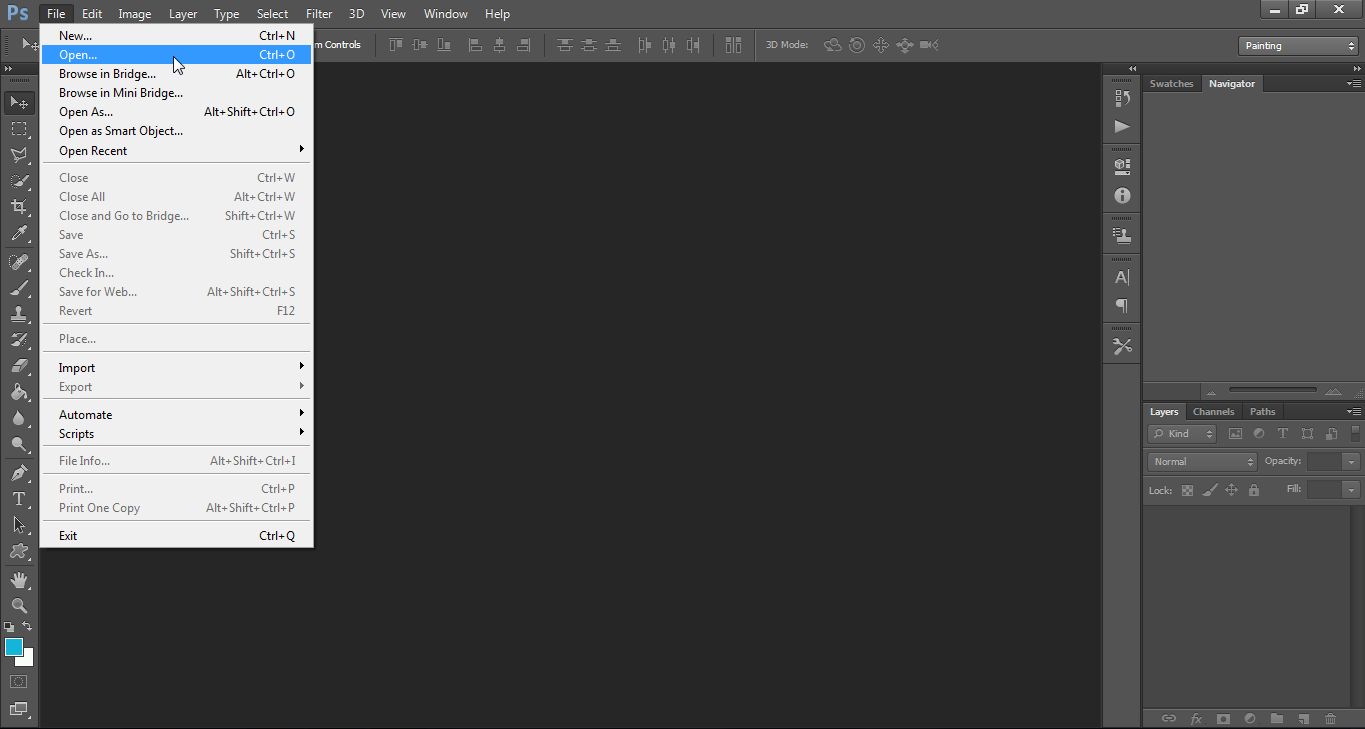The height and width of the screenshot is (729, 1365).
Task: Expand the Automate submenu
Action: (x=176, y=415)
